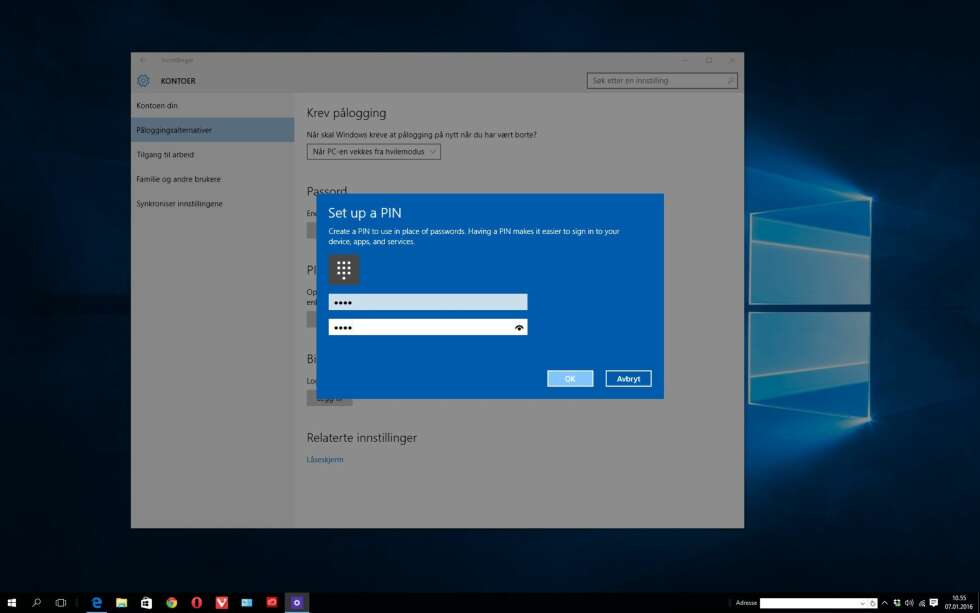Click the PIN keypad icon in the dialog
This screenshot has width=980, height=613.
[x=344, y=269]
